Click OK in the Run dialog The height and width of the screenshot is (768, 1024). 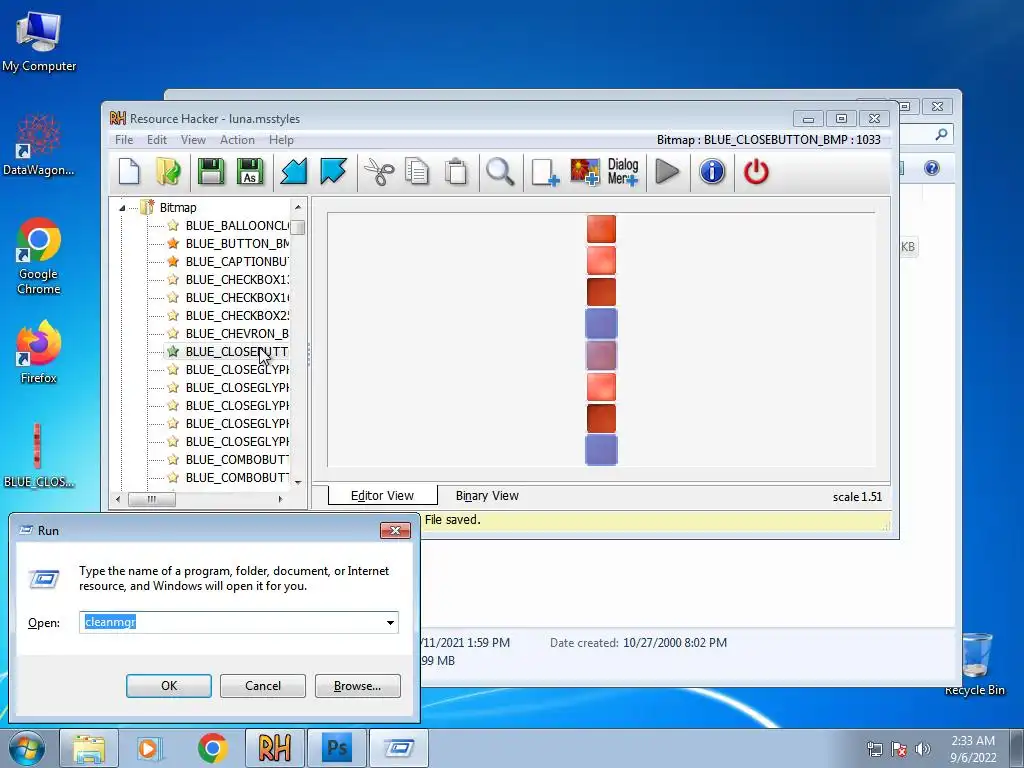click(169, 686)
